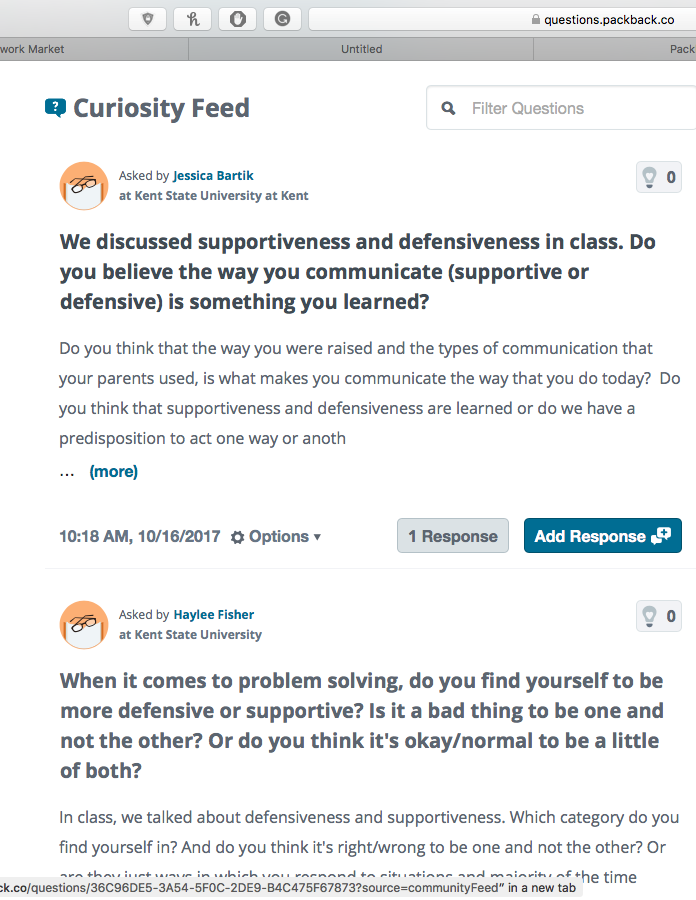Open the Options dropdown under the first question

[276, 537]
